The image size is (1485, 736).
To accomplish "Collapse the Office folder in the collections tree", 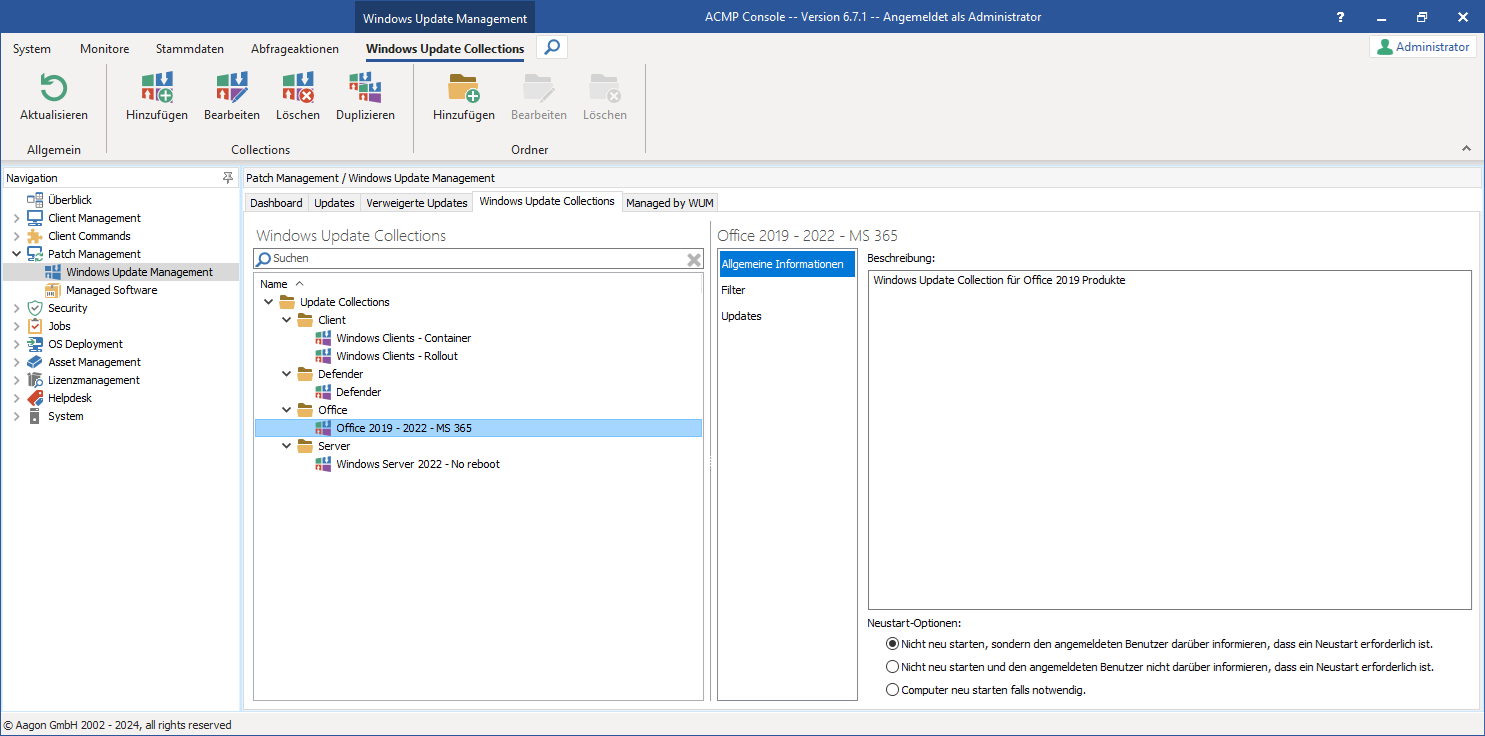I will tap(287, 409).
